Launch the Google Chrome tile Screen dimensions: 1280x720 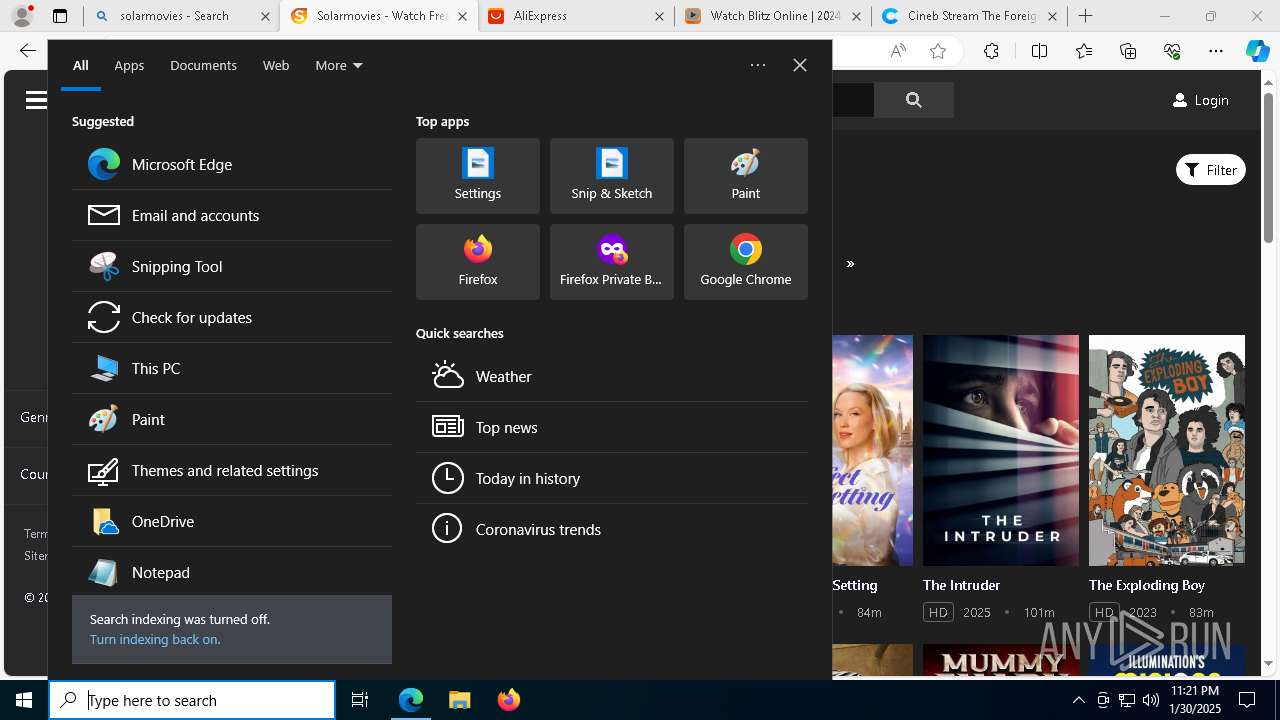746,262
